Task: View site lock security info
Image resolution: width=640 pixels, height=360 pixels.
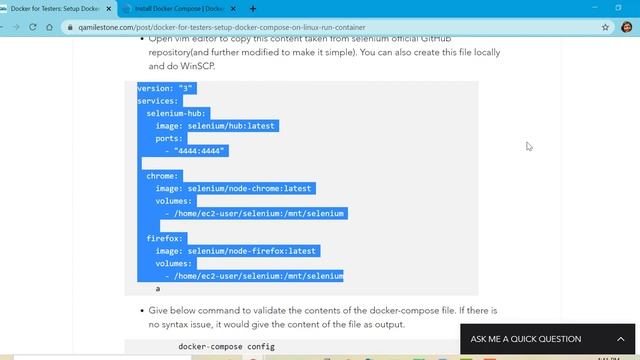Action: point(70,27)
